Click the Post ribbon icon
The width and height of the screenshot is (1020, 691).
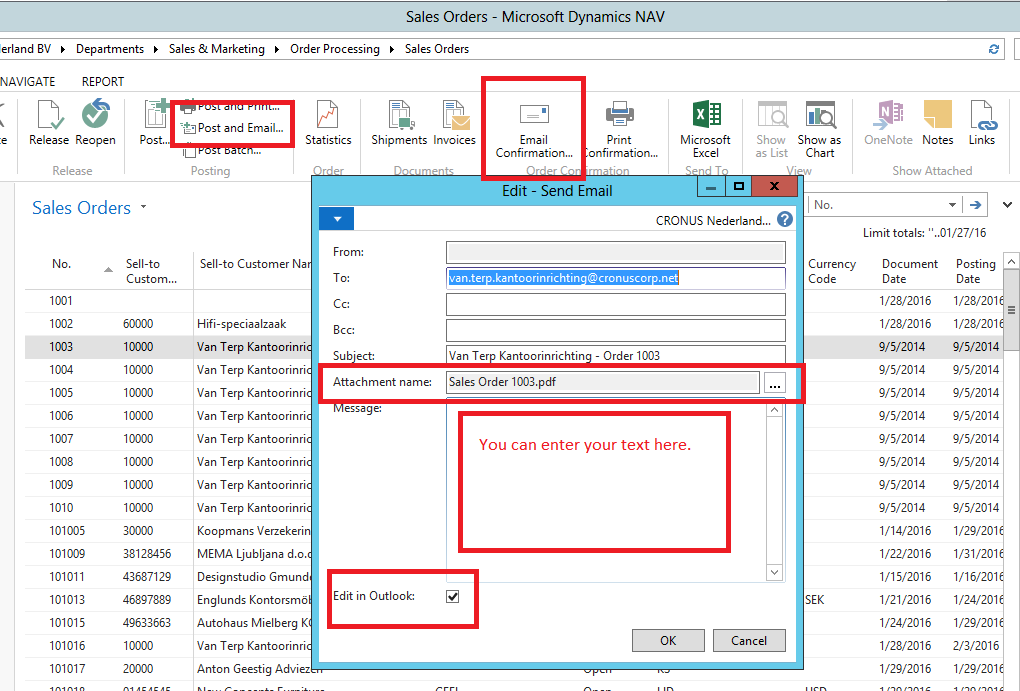click(x=155, y=122)
